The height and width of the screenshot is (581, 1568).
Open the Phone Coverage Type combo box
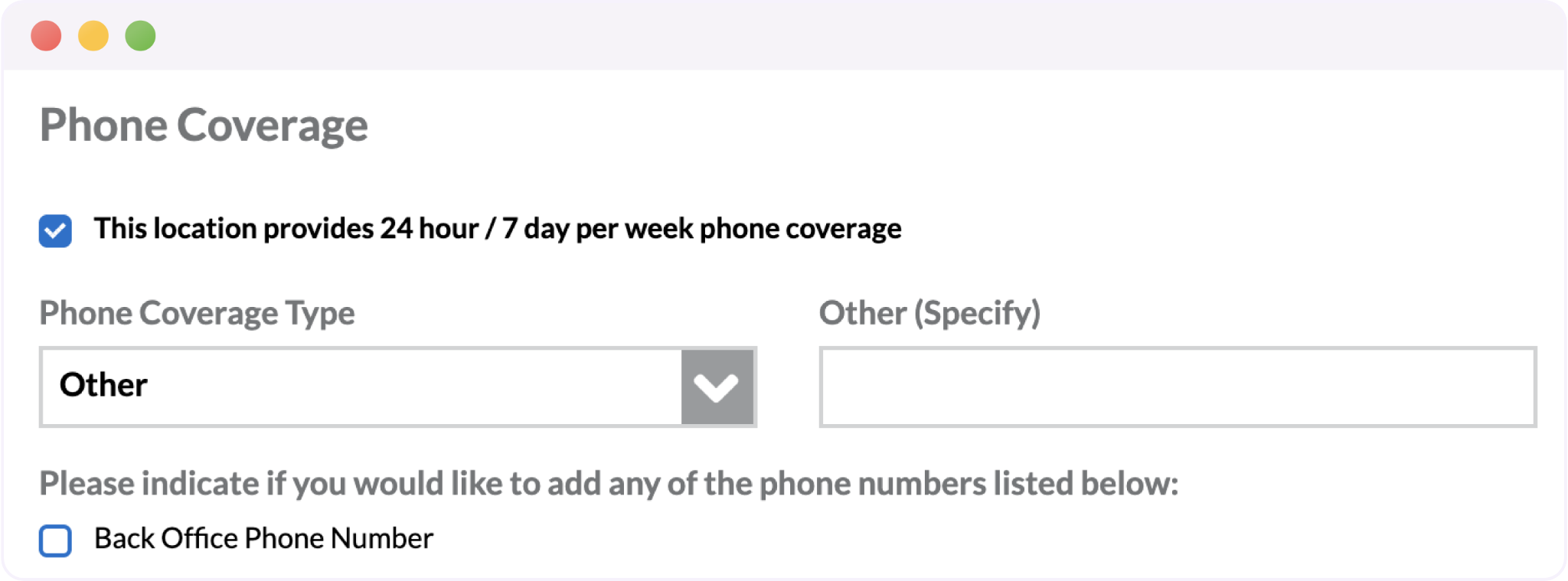(361, 387)
